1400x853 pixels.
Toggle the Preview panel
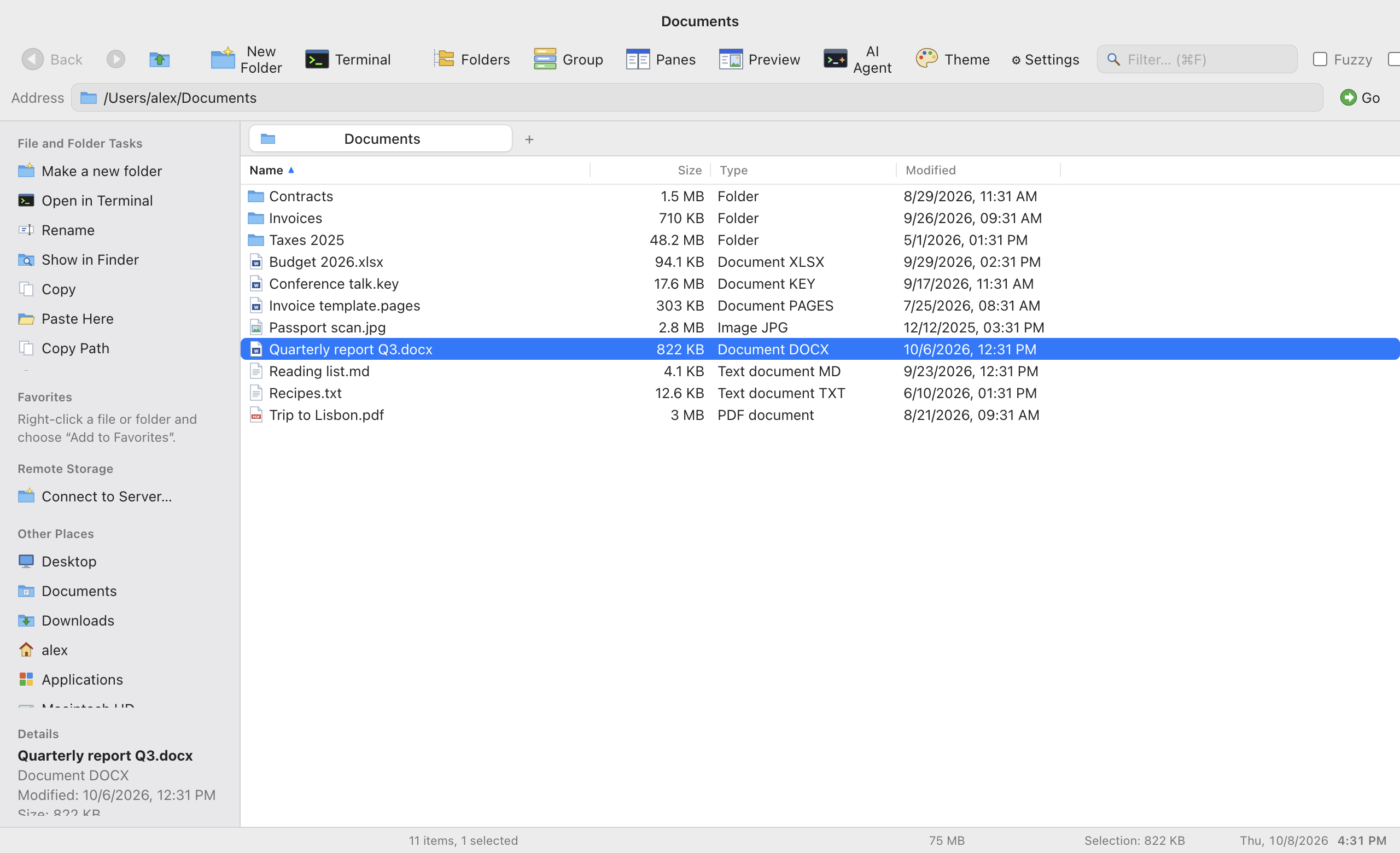(x=759, y=59)
